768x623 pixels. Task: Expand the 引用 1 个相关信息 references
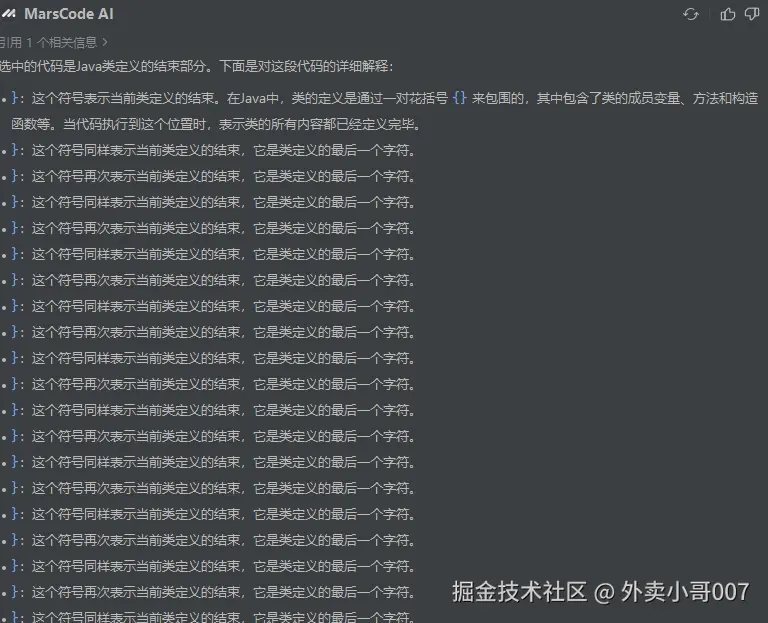[50, 42]
